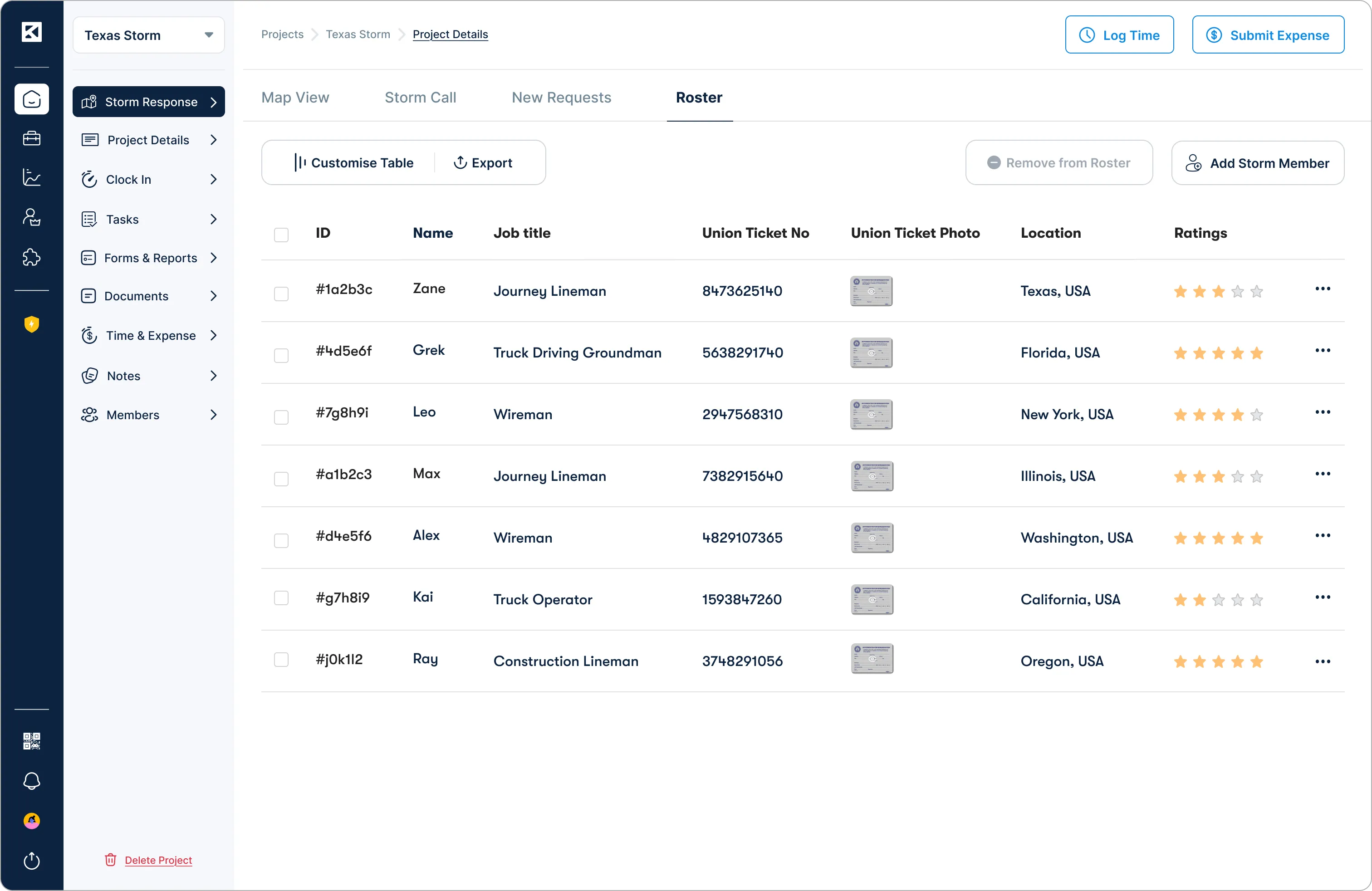Select the checkbox for Grek's row
This screenshot has height=891, width=1372.
(281, 356)
